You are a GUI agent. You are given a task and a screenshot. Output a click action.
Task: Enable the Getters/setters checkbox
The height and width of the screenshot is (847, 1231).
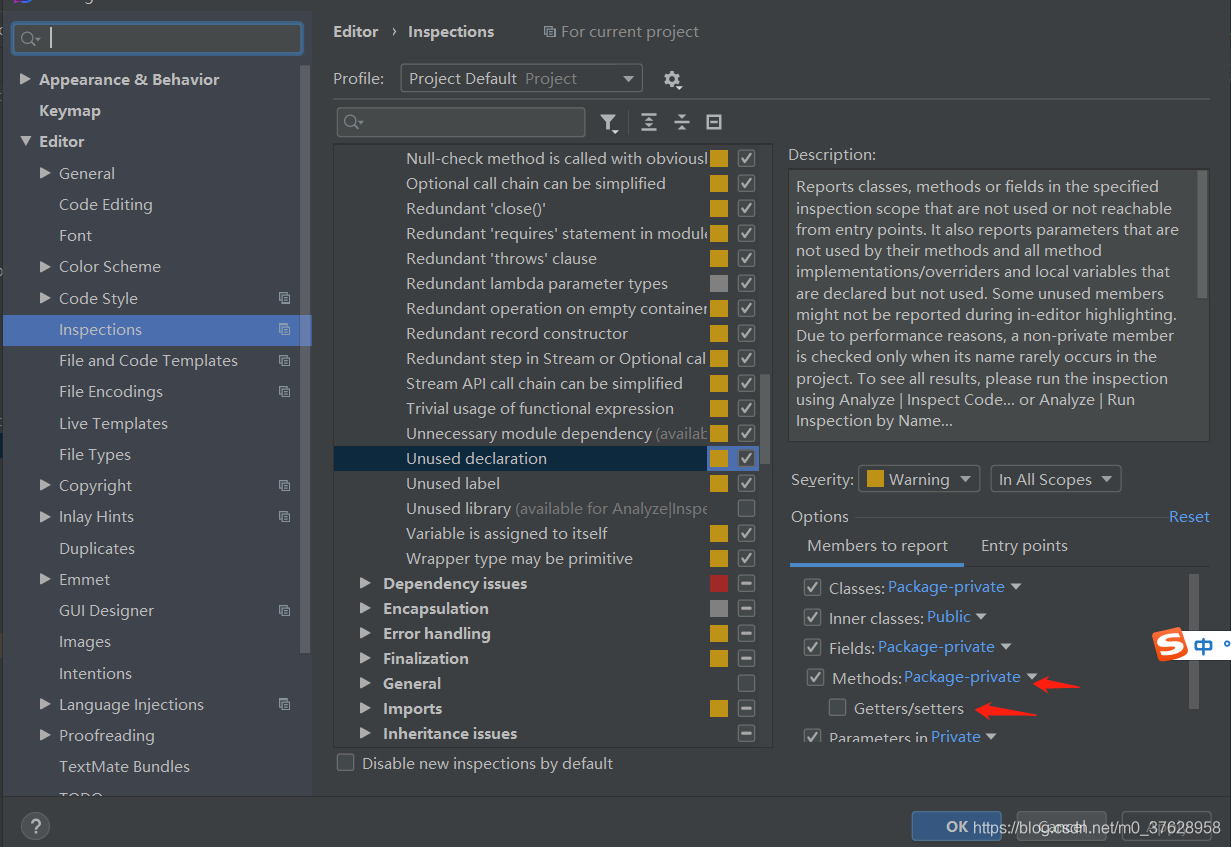point(837,708)
